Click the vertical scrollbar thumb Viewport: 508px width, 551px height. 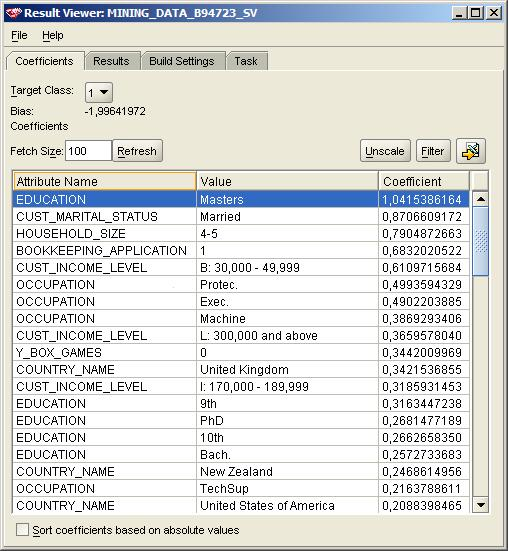tap(480, 242)
